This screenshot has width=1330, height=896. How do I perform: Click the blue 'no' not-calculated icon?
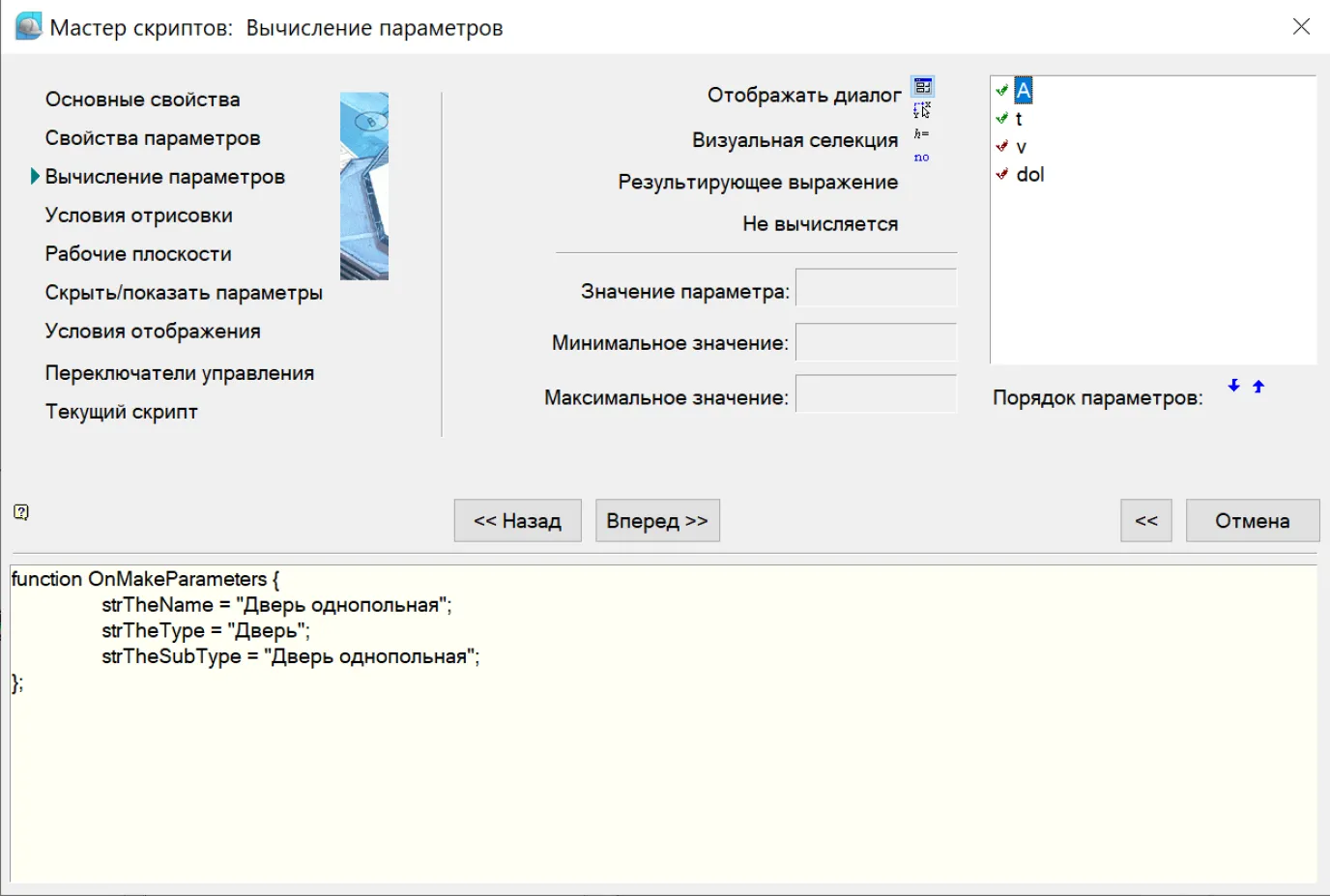pos(921,157)
